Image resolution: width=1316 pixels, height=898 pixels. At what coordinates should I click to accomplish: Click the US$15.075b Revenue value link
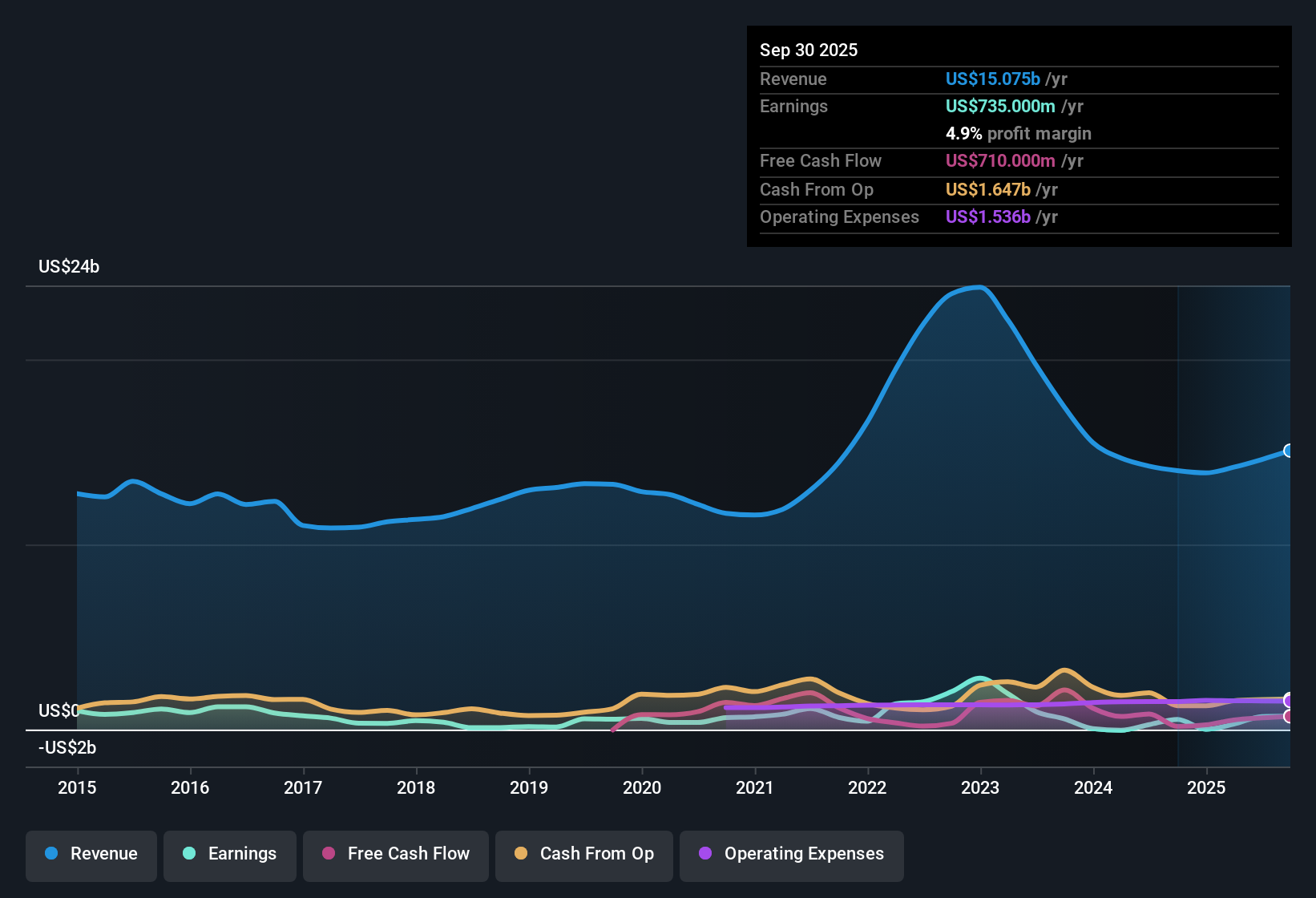991,79
